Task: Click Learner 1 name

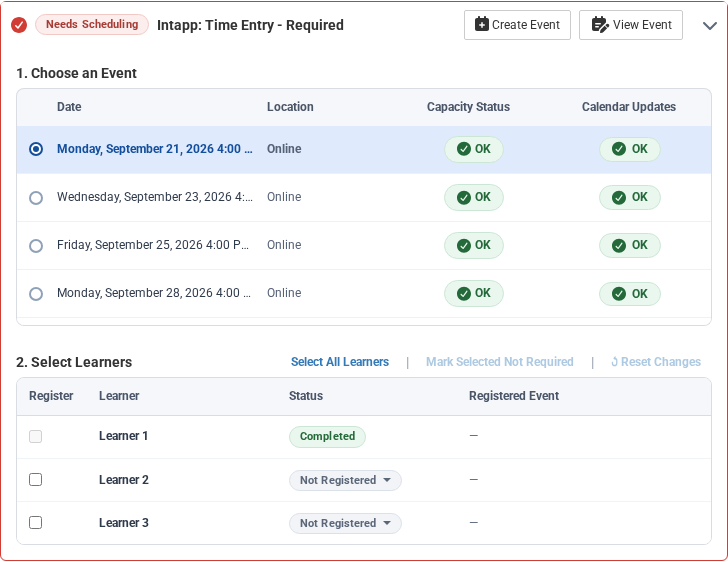Action: tap(124, 436)
